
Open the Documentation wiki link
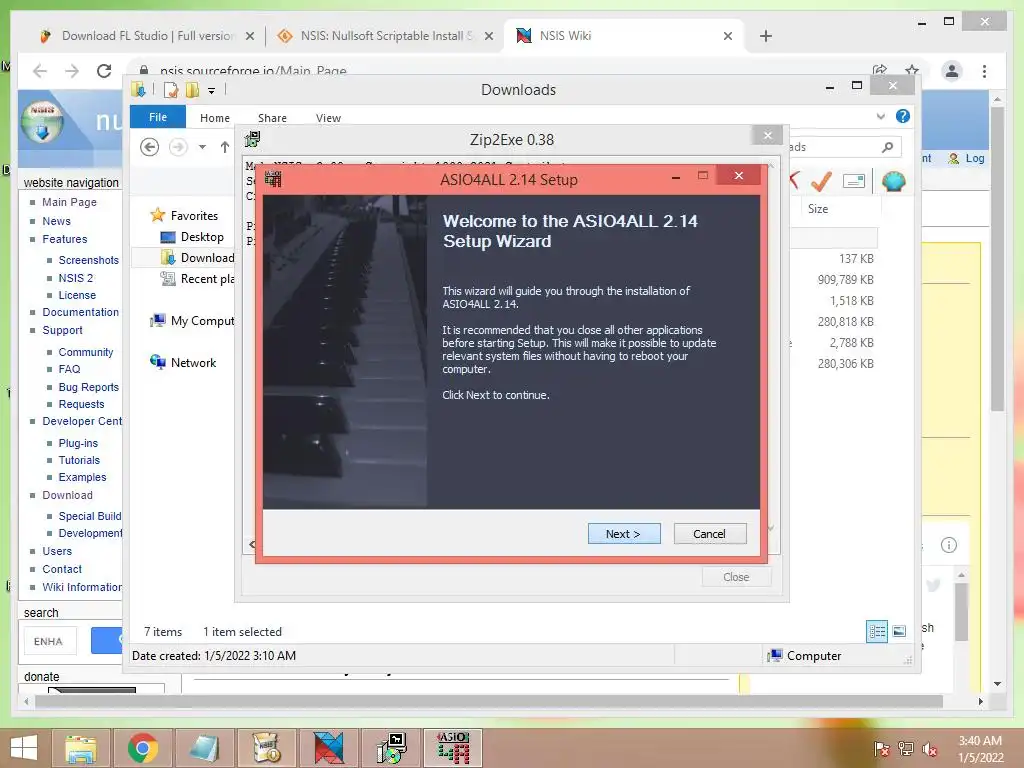coord(80,312)
